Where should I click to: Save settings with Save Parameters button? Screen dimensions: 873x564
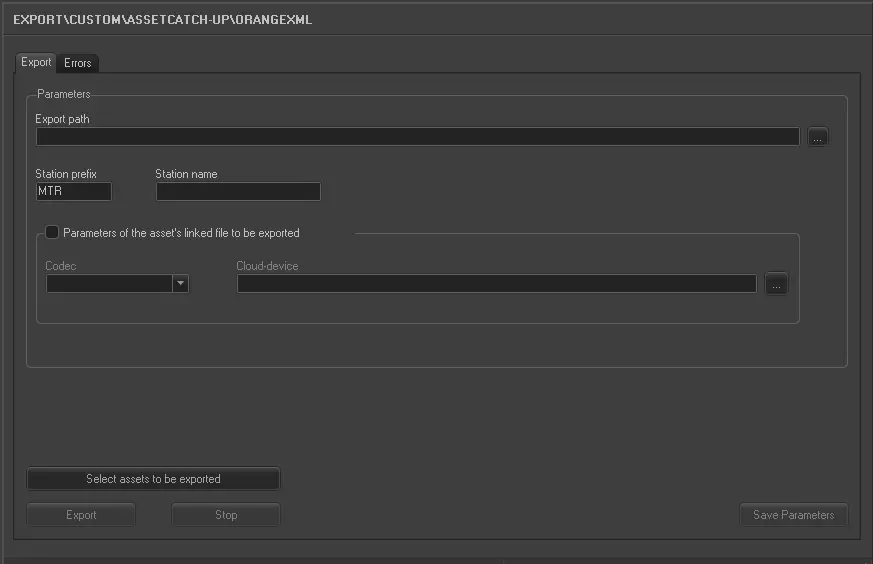793,515
